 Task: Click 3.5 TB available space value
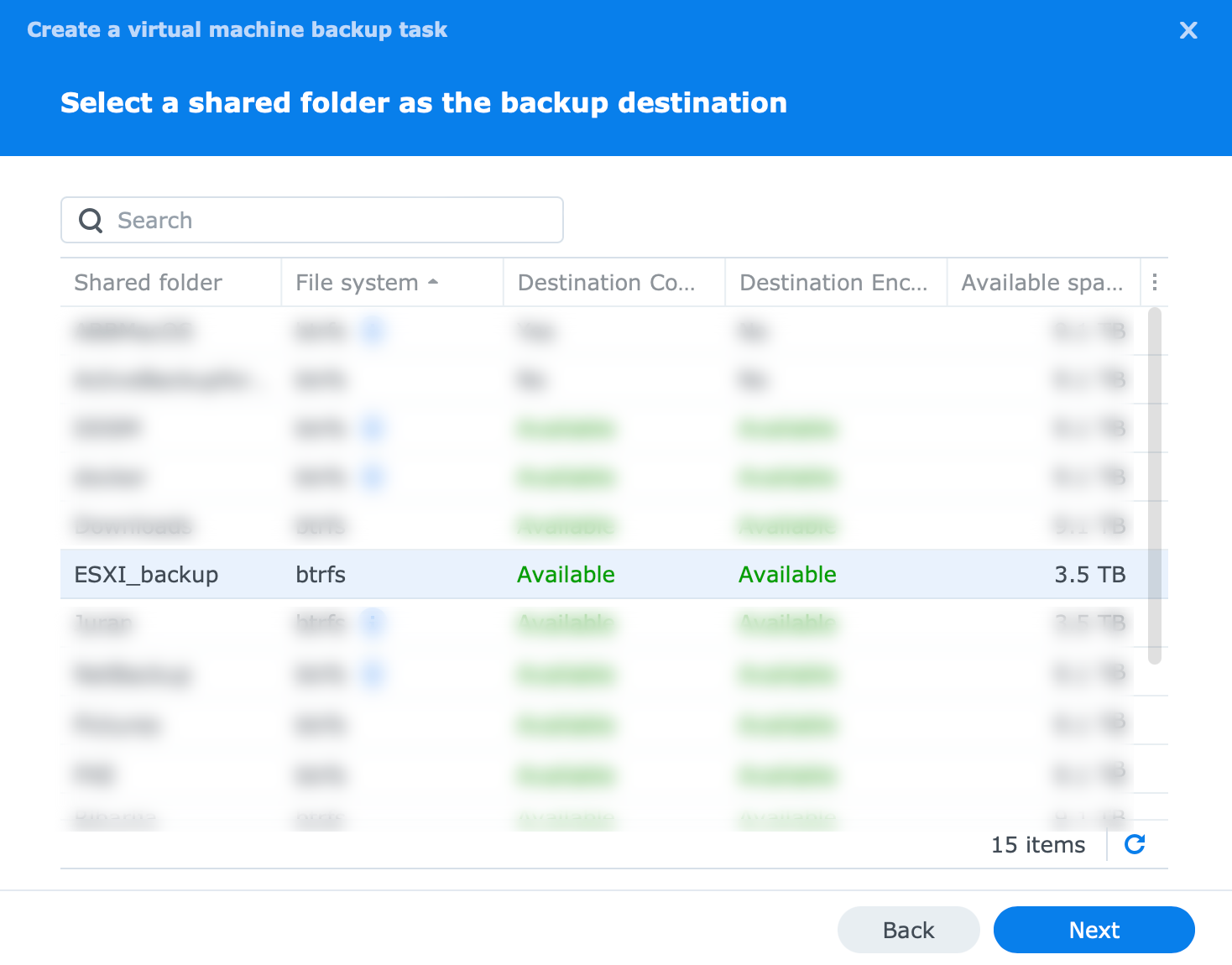(1090, 575)
